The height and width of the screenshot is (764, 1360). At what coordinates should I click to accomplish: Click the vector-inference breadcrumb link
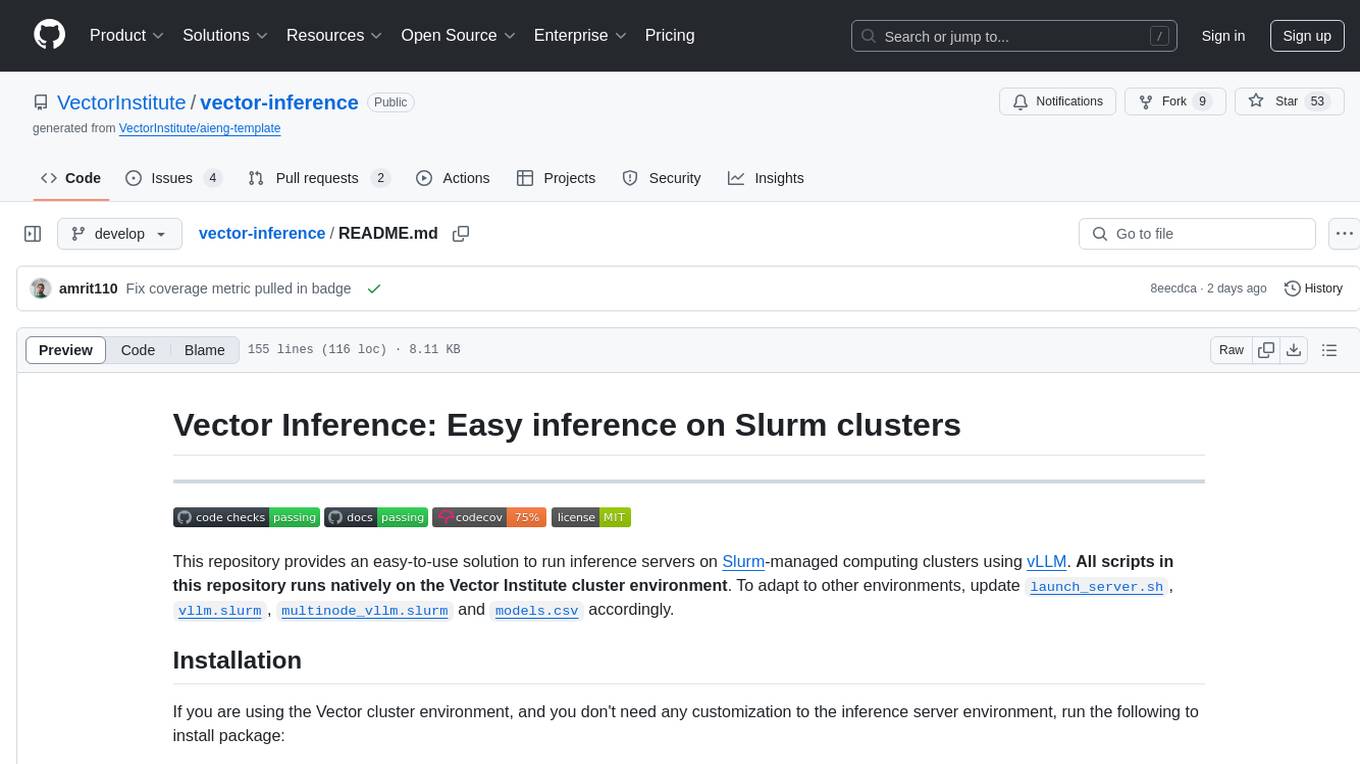(x=262, y=233)
